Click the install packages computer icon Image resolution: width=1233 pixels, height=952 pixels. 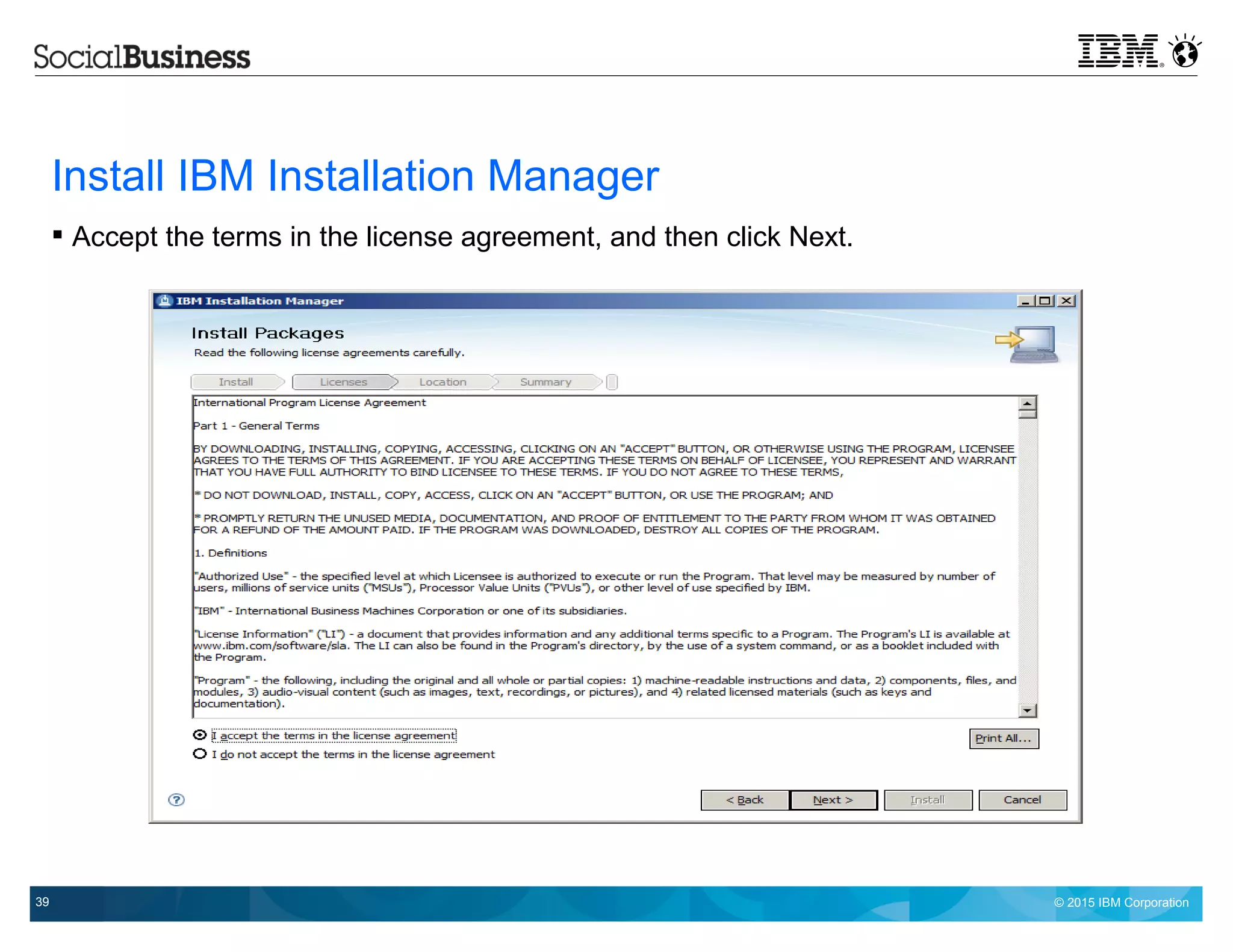point(1028,344)
